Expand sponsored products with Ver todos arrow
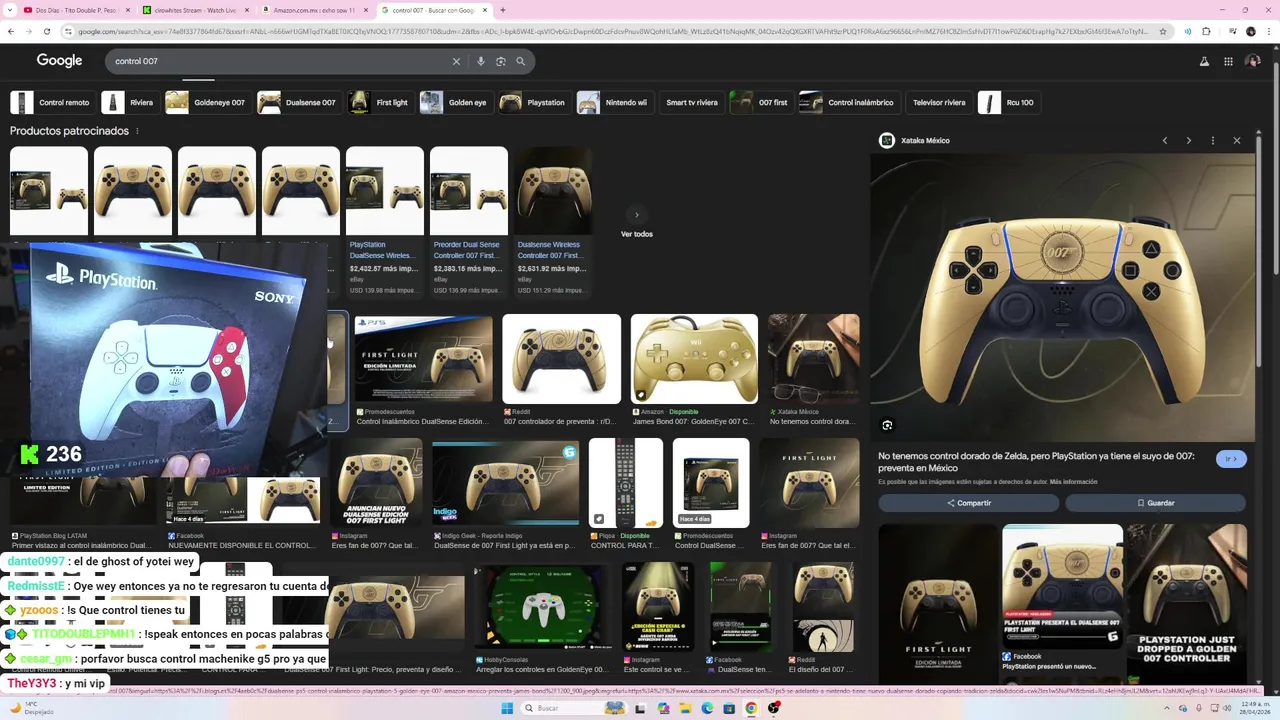The width and height of the screenshot is (1280, 720). click(636, 215)
